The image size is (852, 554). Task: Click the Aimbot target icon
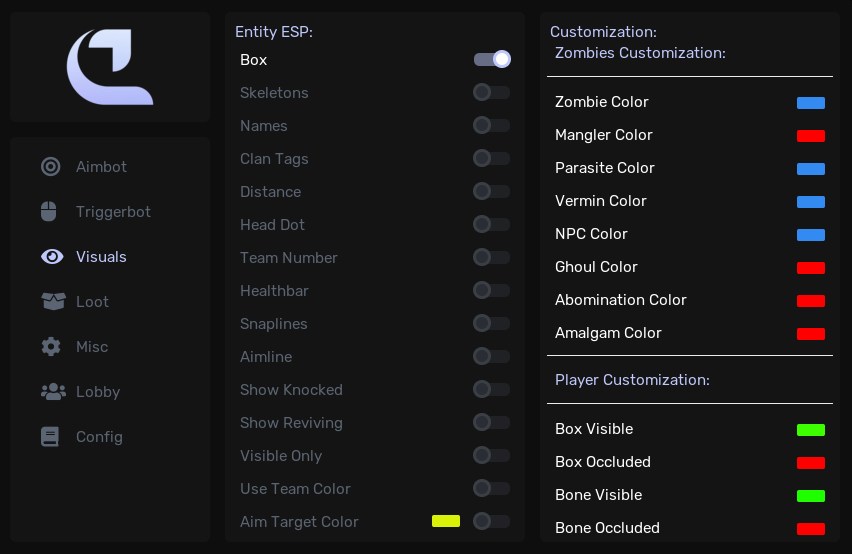(51, 166)
